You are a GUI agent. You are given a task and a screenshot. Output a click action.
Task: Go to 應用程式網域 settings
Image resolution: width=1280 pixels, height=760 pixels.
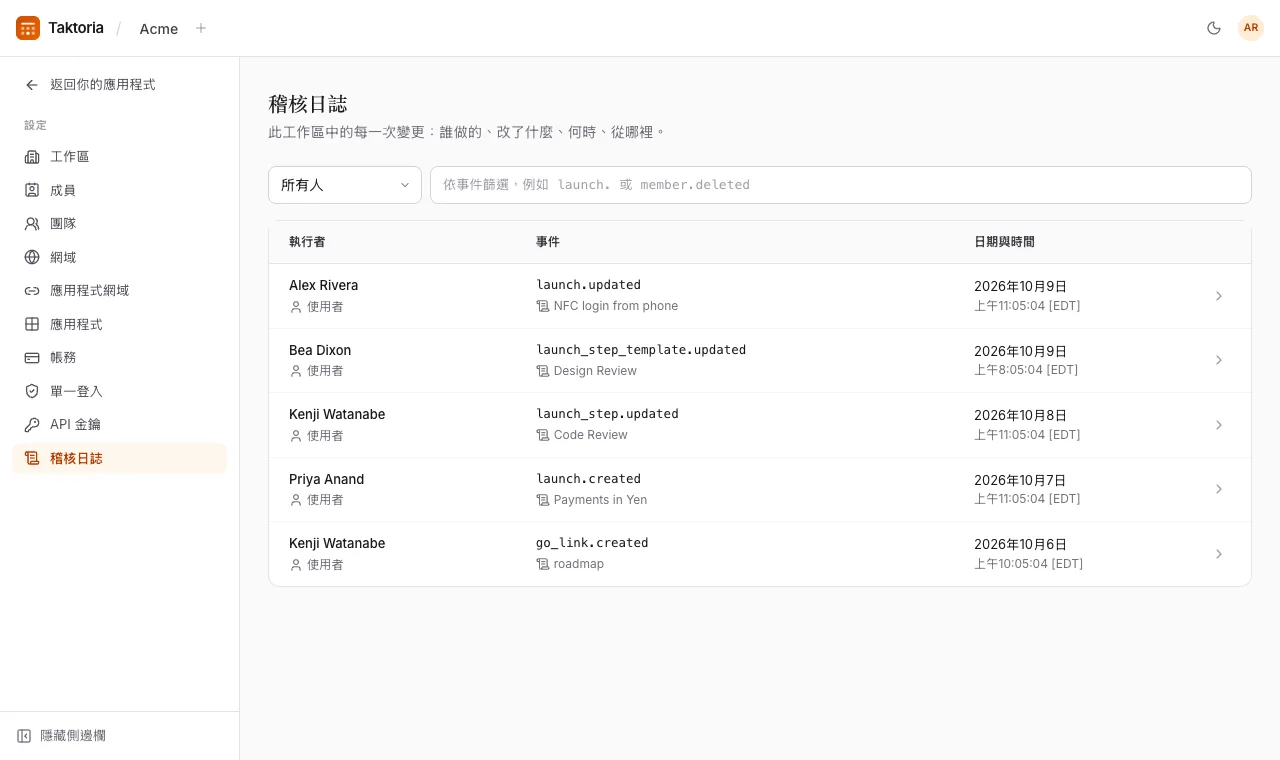119,291
